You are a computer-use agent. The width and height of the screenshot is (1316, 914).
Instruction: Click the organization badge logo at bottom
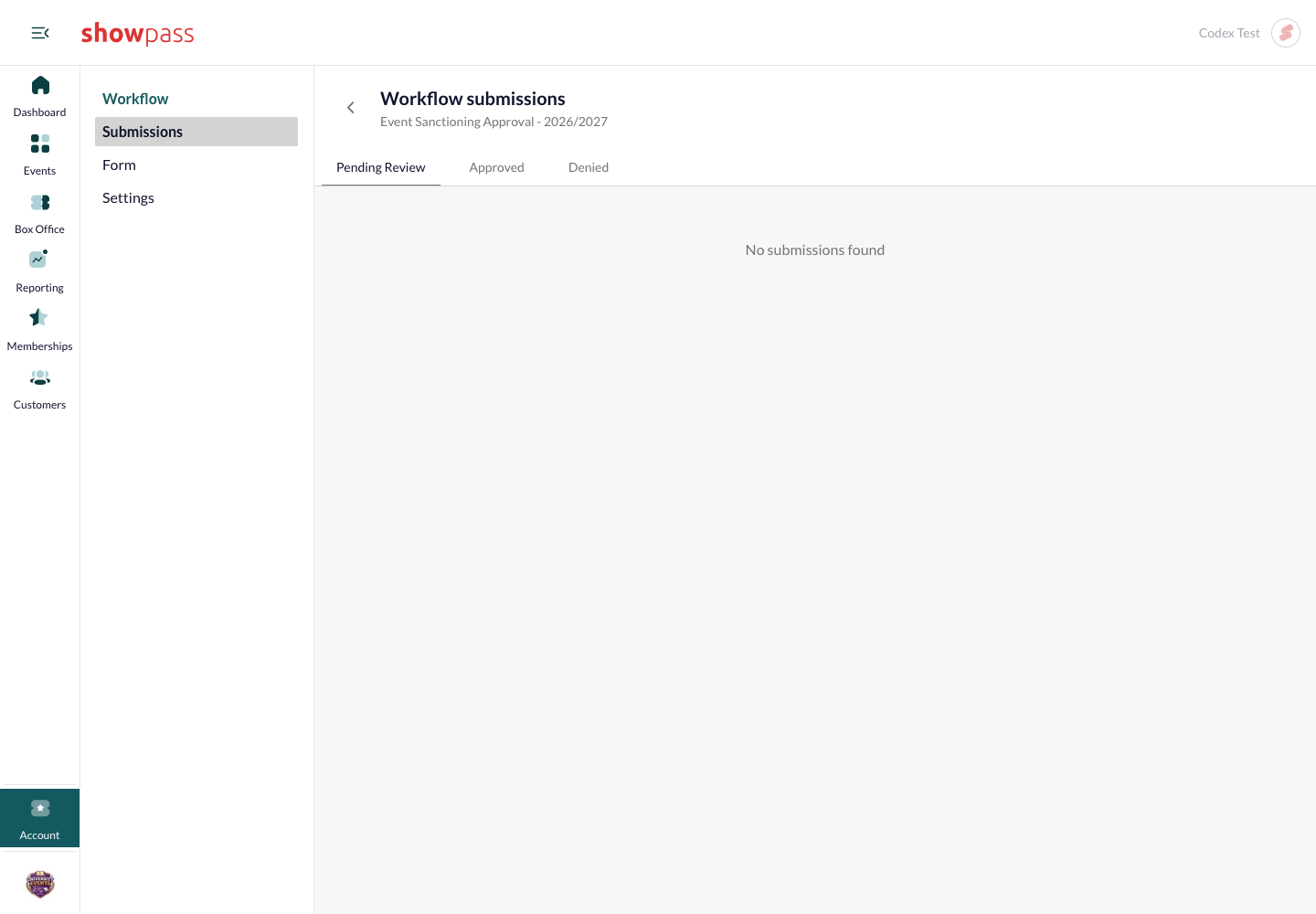[x=40, y=884]
